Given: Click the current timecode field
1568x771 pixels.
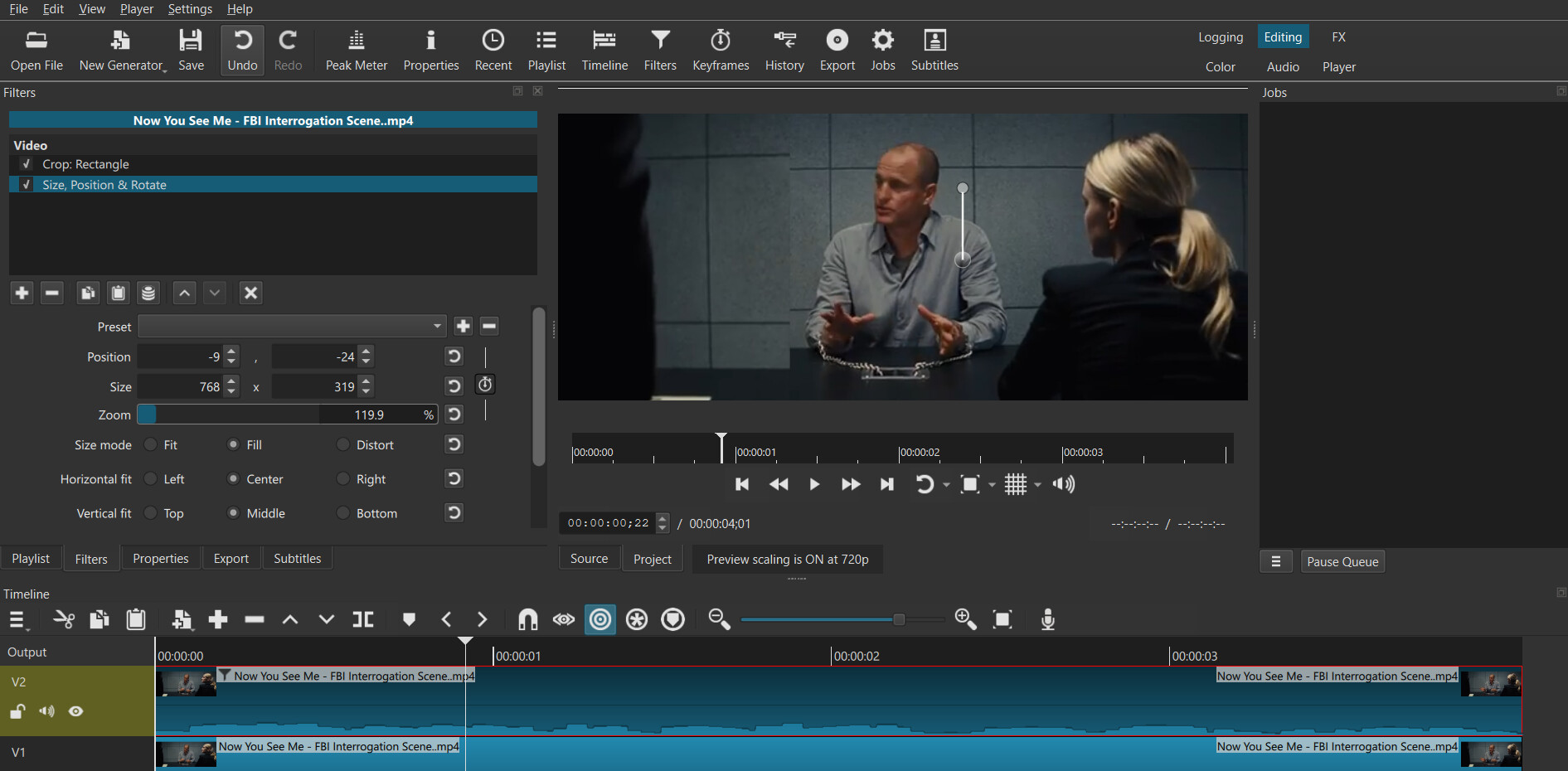Looking at the screenshot, I should pyautogui.click(x=608, y=523).
